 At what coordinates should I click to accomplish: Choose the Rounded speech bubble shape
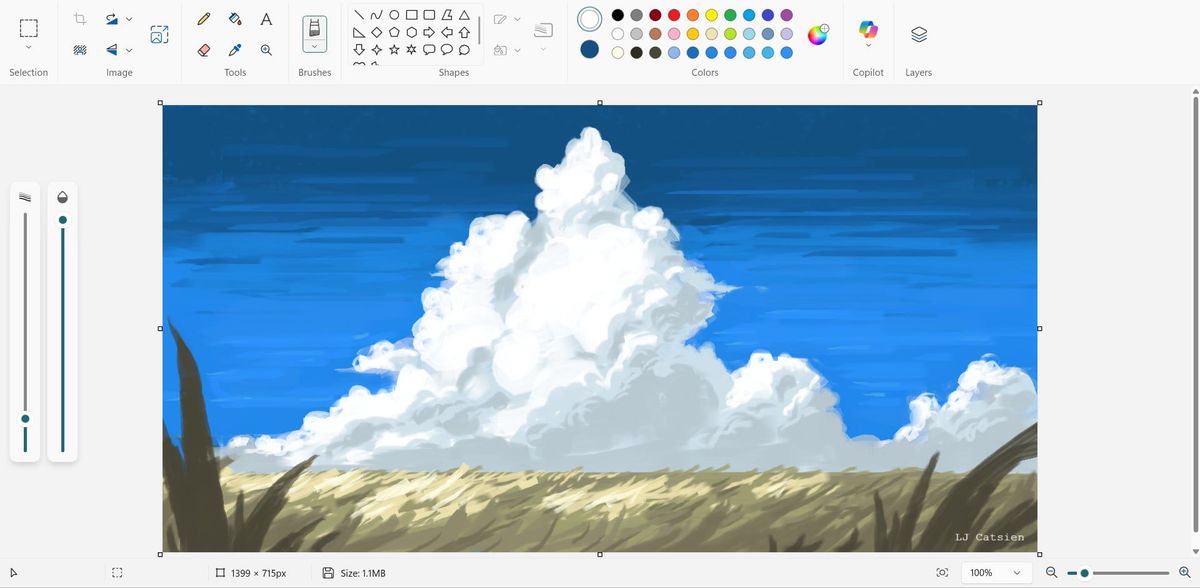429,49
